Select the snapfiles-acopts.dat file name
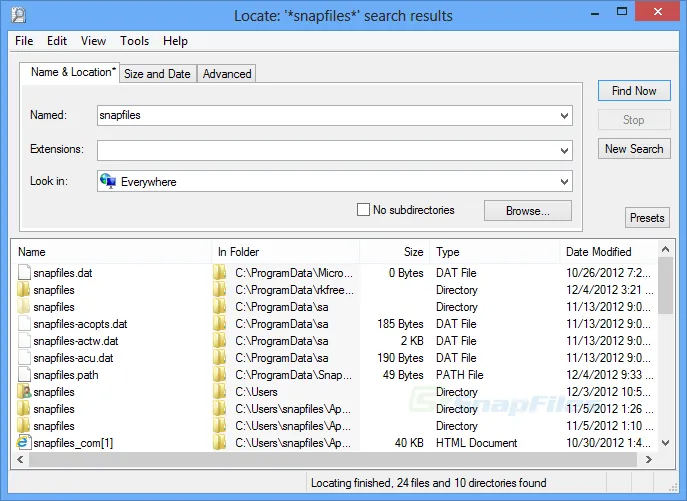The height and width of the screenshot is (501, 687). [80, 324]
